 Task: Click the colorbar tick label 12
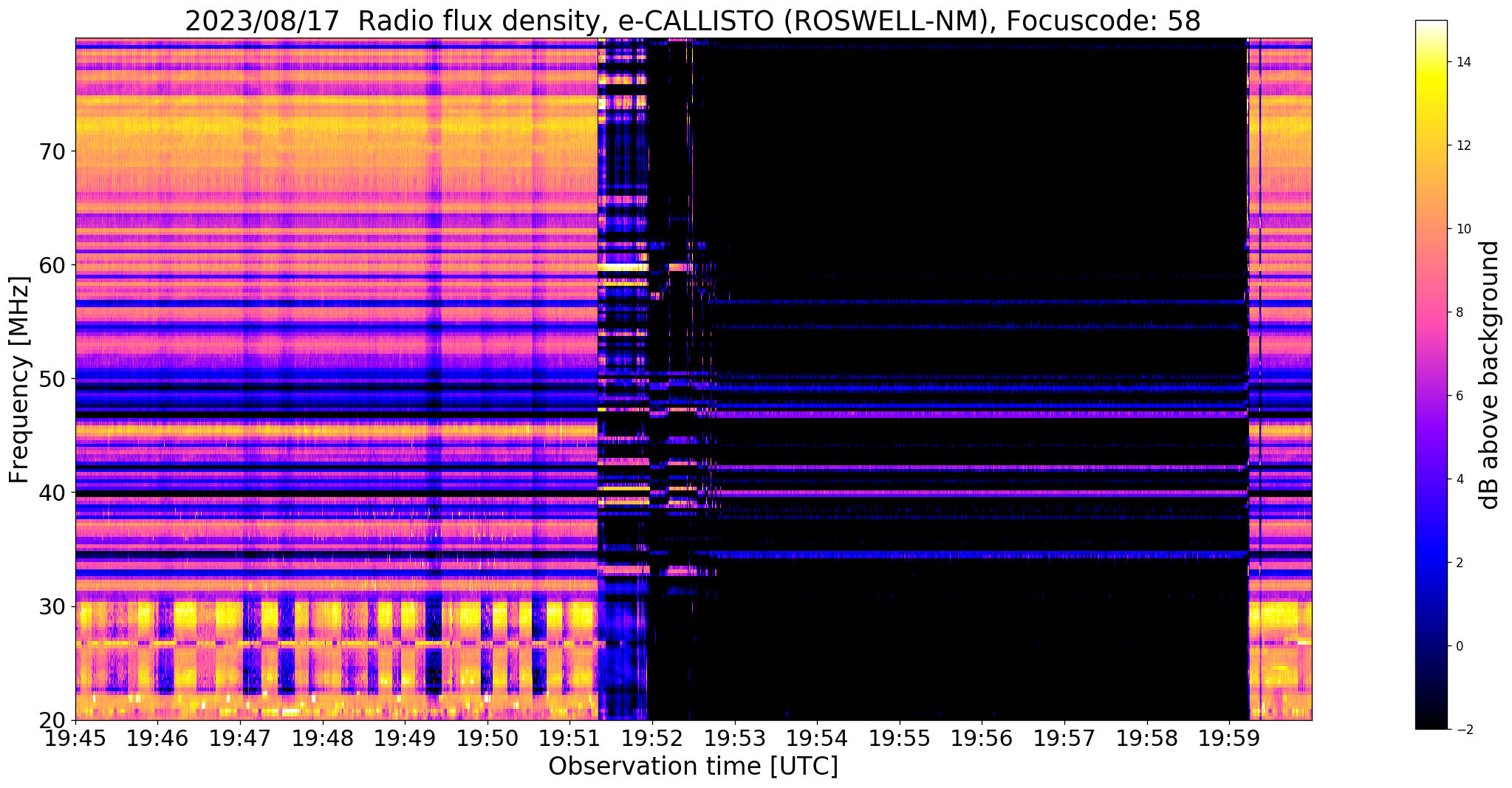[x=1463, y=145]
